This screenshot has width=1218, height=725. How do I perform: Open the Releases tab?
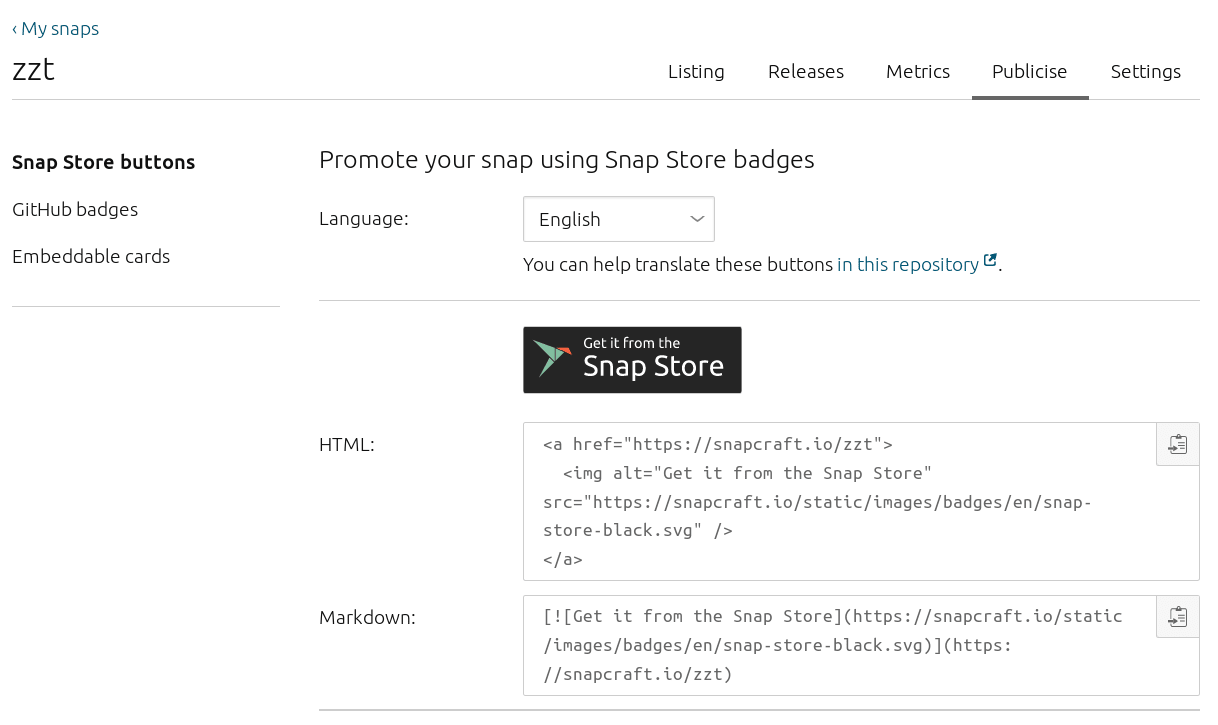click(806, 72)
